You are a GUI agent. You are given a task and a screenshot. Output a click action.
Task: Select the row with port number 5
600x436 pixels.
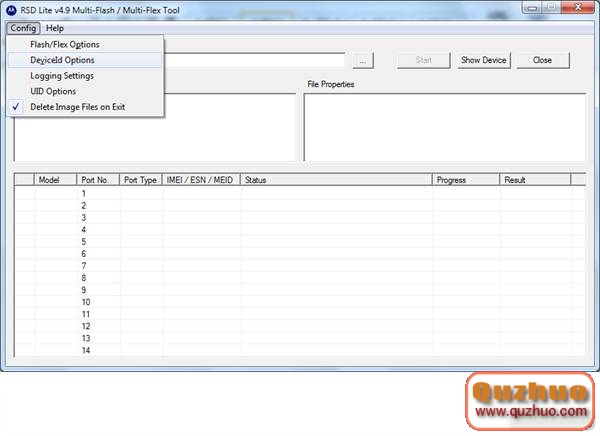[300, 242]
